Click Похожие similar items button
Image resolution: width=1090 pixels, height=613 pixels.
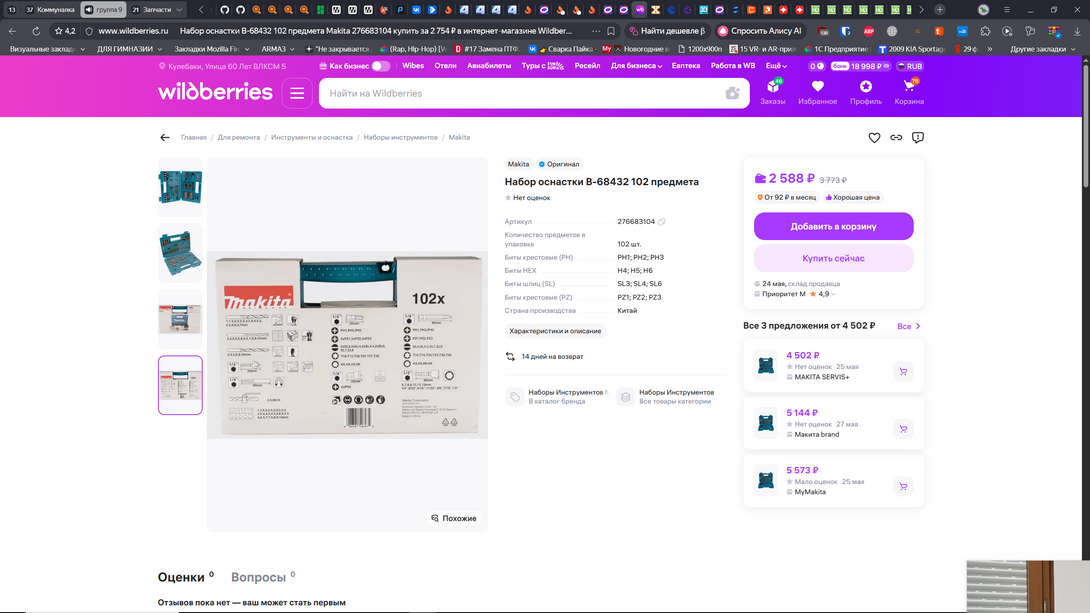click(454, 518)
